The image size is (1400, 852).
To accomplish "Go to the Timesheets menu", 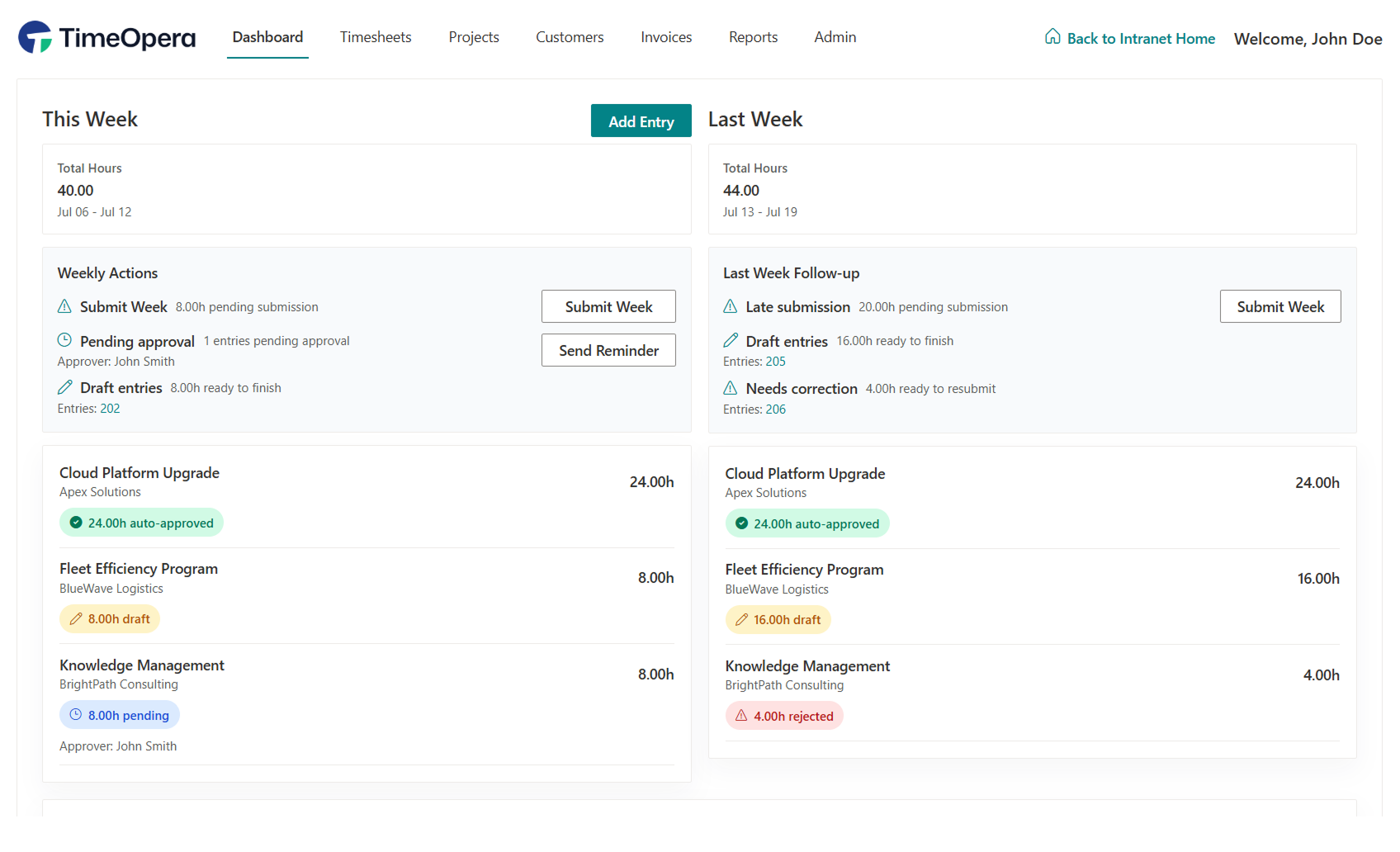I will (x=376, y=37).
